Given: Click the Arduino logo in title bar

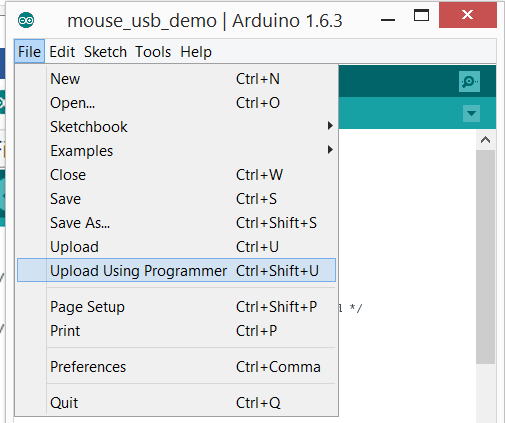Looking at the screenshot, I should point(26,20).
